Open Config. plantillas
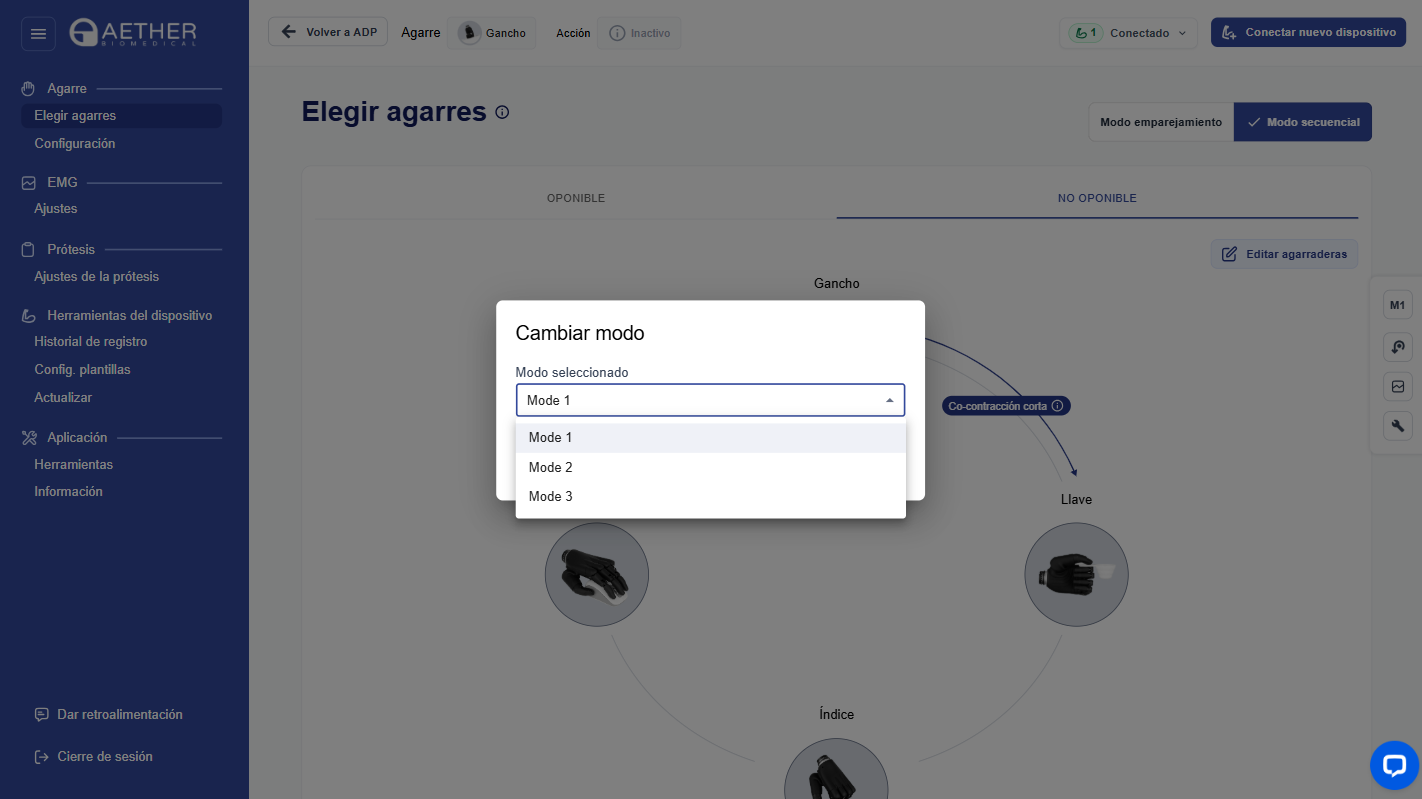Image resolution: width=1422 pixels, height=799 pixels. [x=83, y=370]
